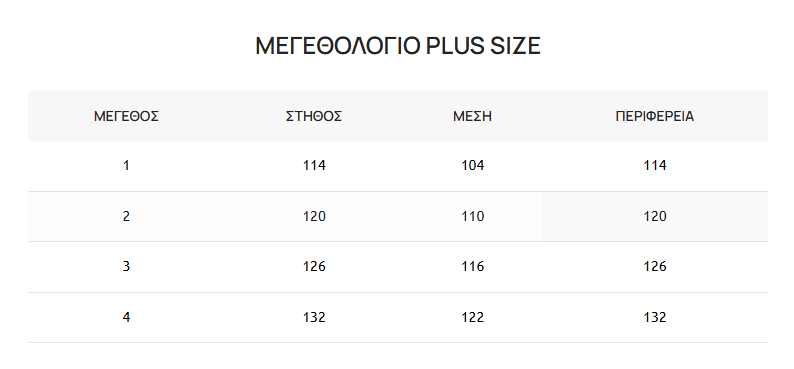Click size 4 in the ΜΕΓΕΘΟΣ column
This screenshot has height=369, width=794.
click(x=126, y=317)
